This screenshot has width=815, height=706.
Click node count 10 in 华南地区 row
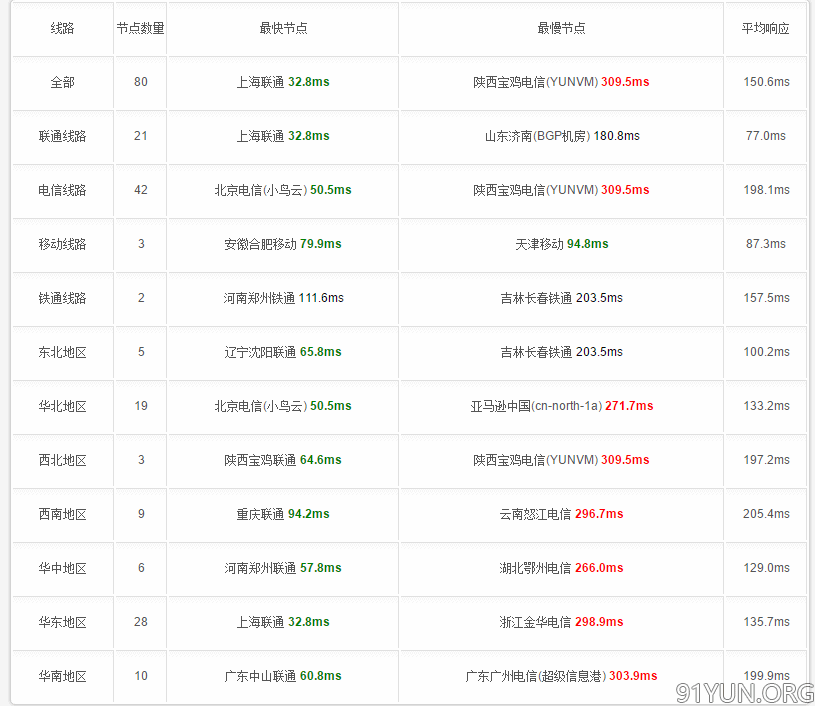[141, 676]
